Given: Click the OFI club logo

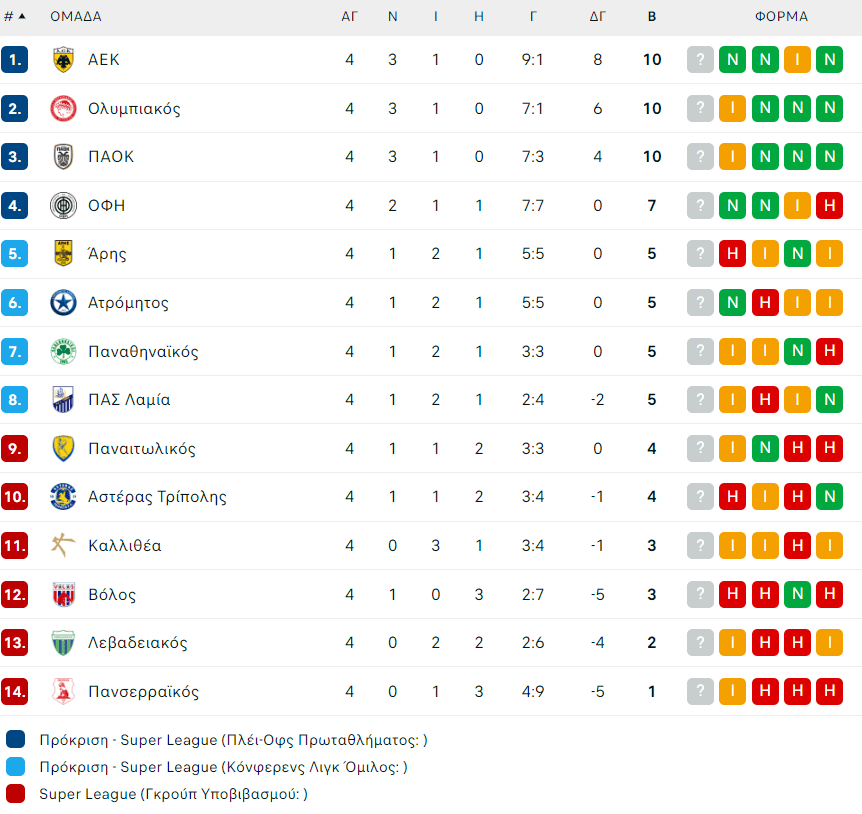Looking at the screenshot, I should [x=63, y=205].
